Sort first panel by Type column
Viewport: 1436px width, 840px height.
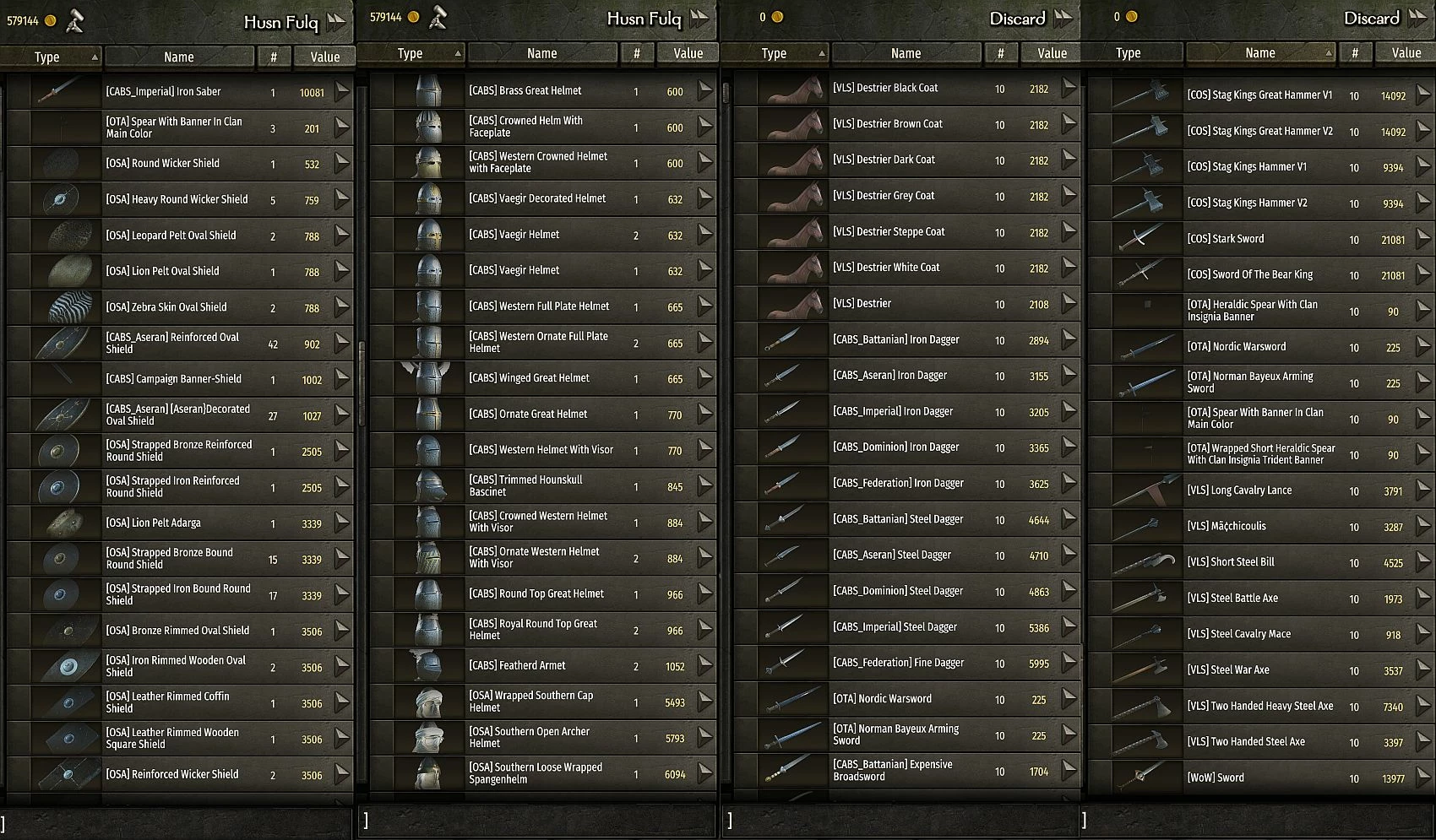[52, 57]
